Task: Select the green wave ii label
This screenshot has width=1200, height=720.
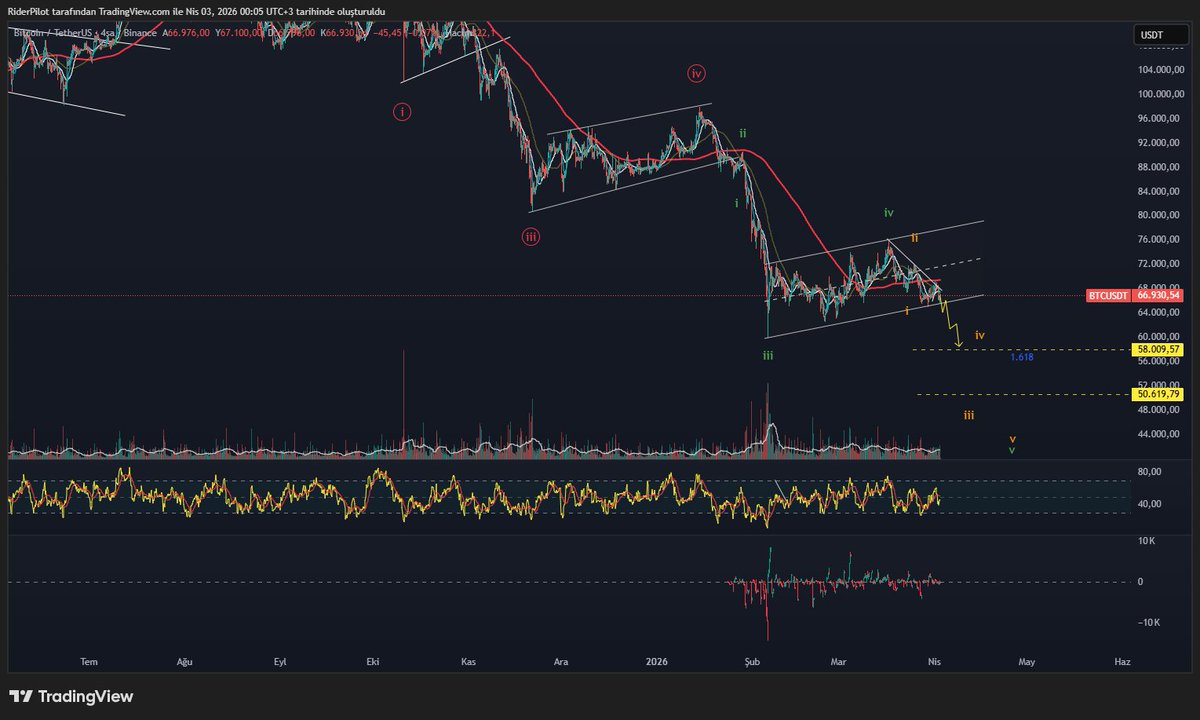Action: click(x=742, y=132)
